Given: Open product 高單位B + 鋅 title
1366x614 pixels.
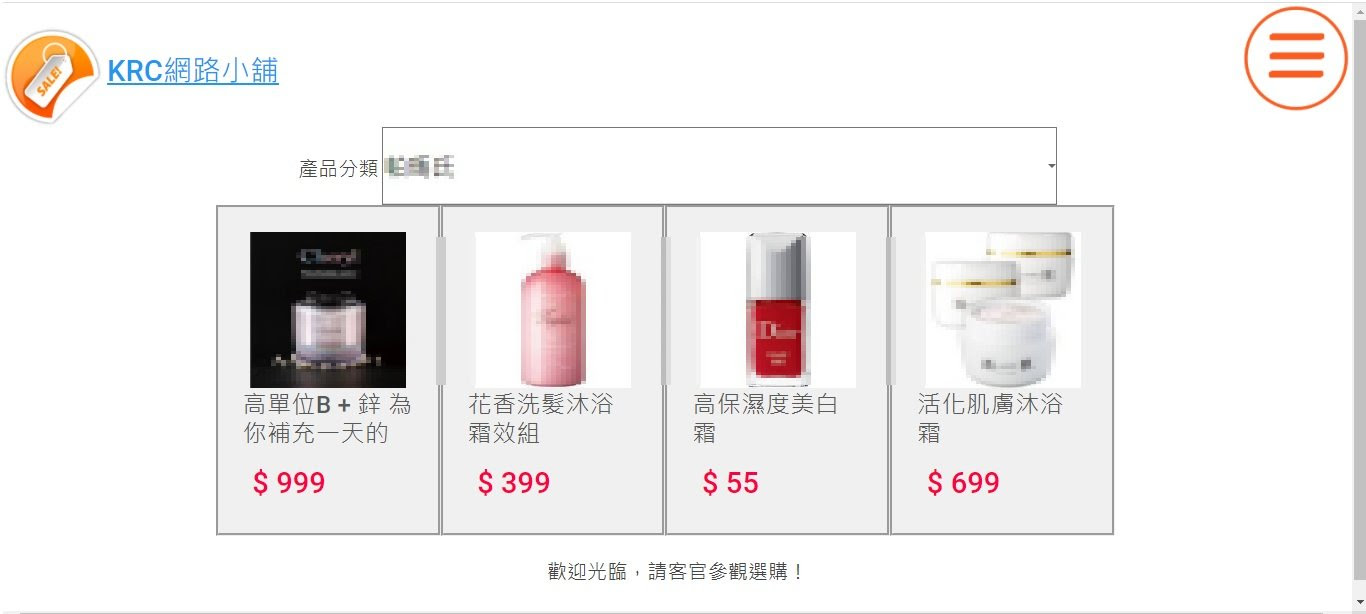Looking at the screenshot, I should tap(328, 419).
